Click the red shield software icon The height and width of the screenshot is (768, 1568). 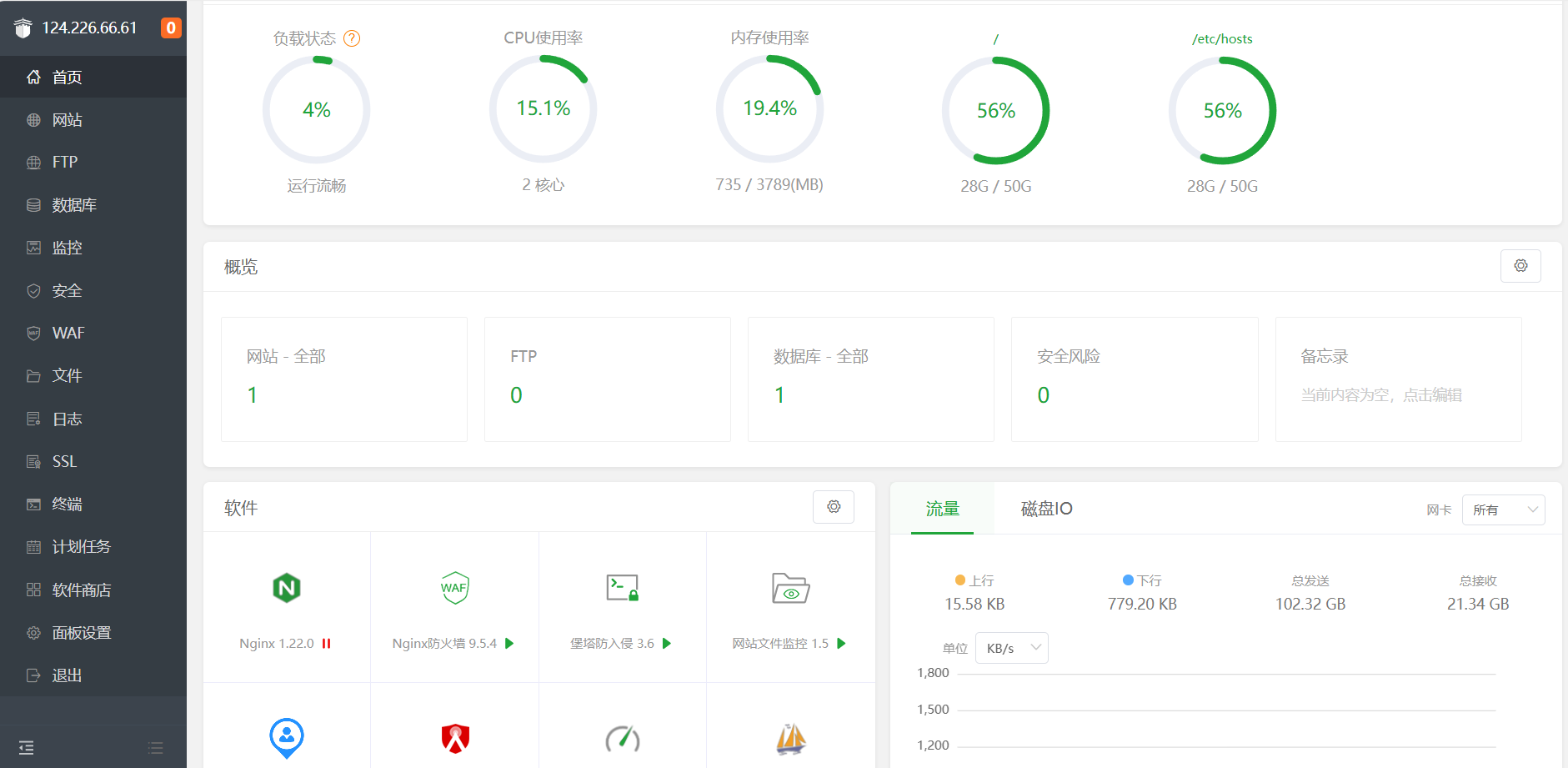455,738
